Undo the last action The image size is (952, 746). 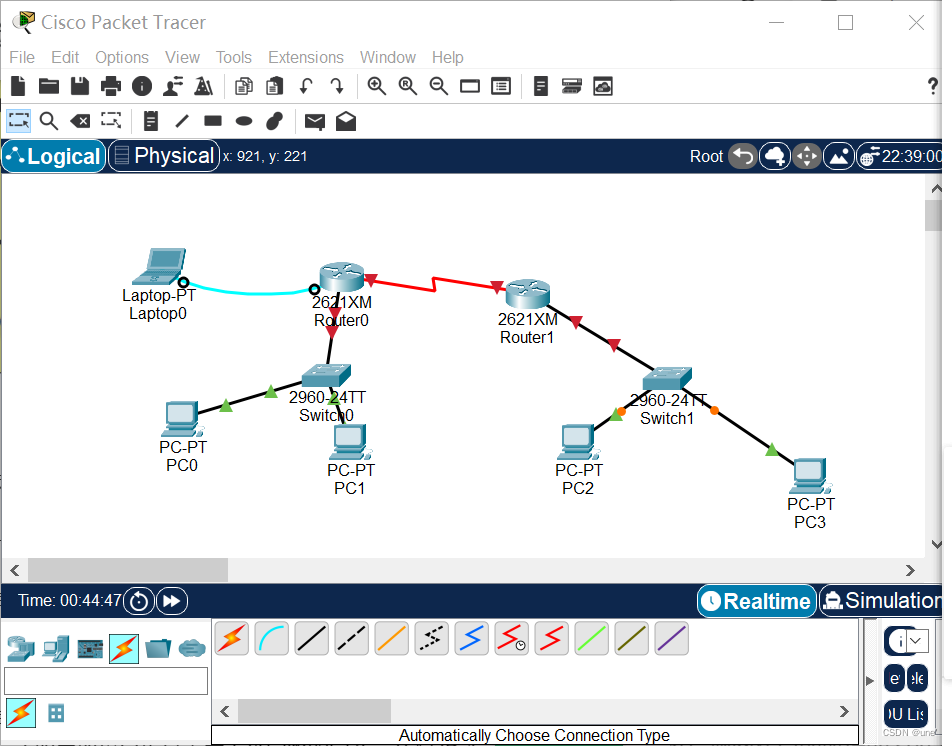[x=306, y=86]
